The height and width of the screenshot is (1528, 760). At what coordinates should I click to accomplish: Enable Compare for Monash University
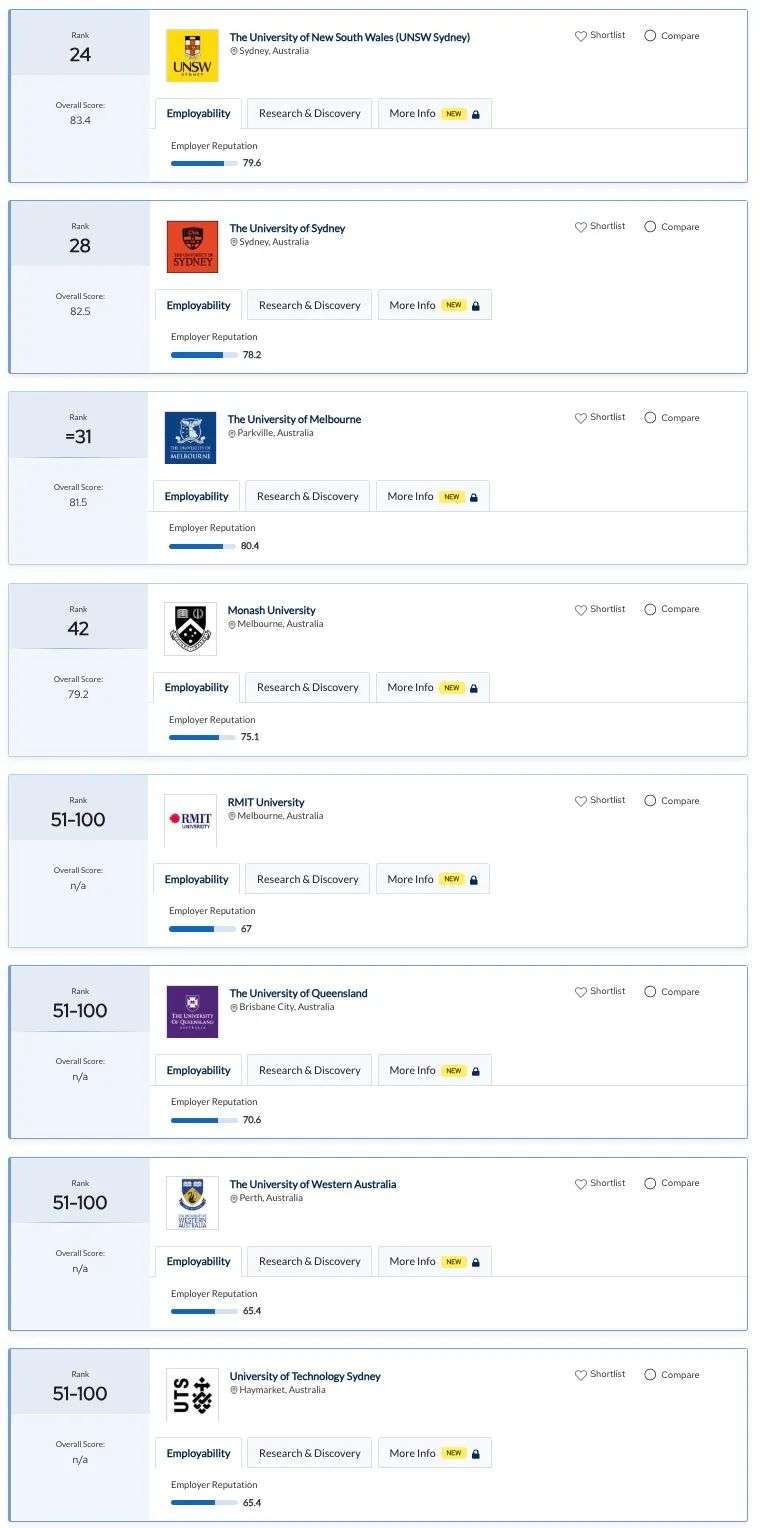pyautogui.click(x=650, y=609)
